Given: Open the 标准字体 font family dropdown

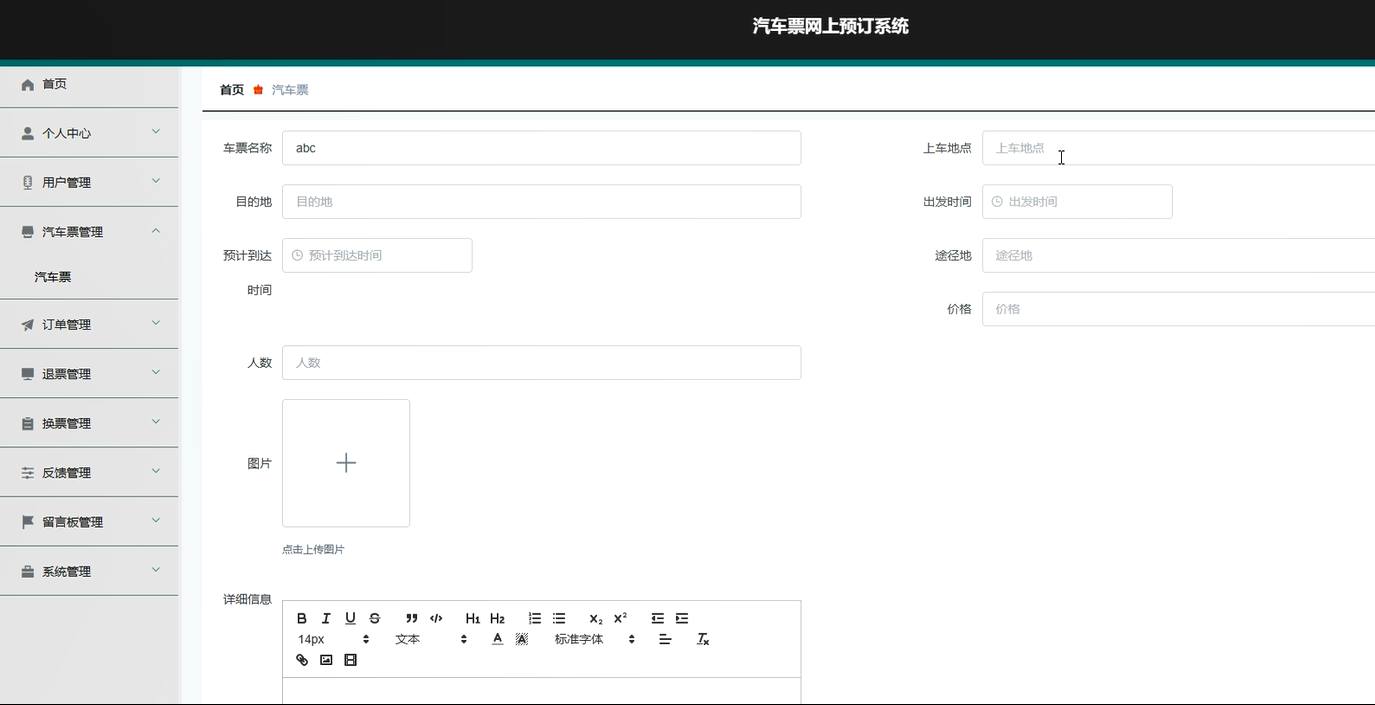Looking at the screenshot, I should (595, 639).
